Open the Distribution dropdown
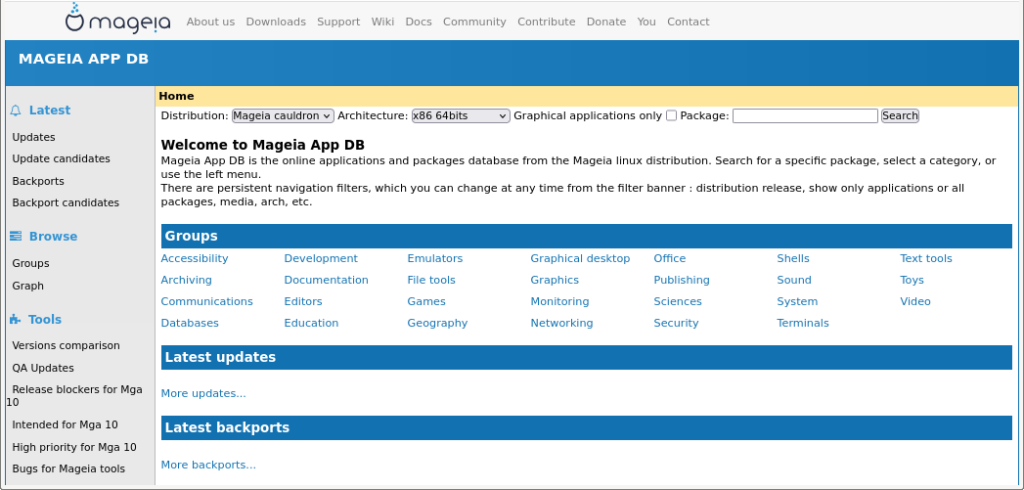The height and width of the screenshot is (490, 1024). 283,116
